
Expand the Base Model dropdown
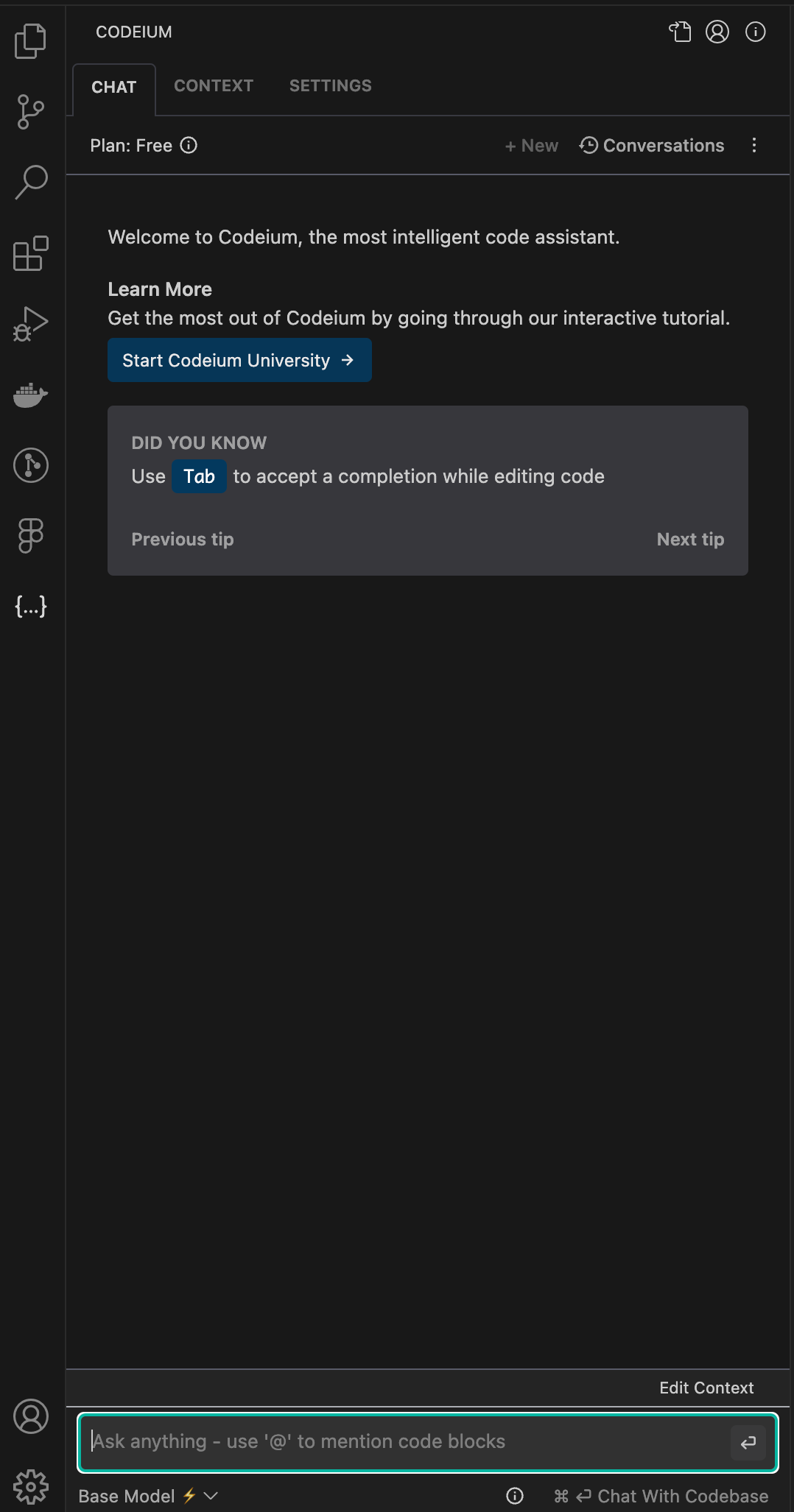(148, 1496)
